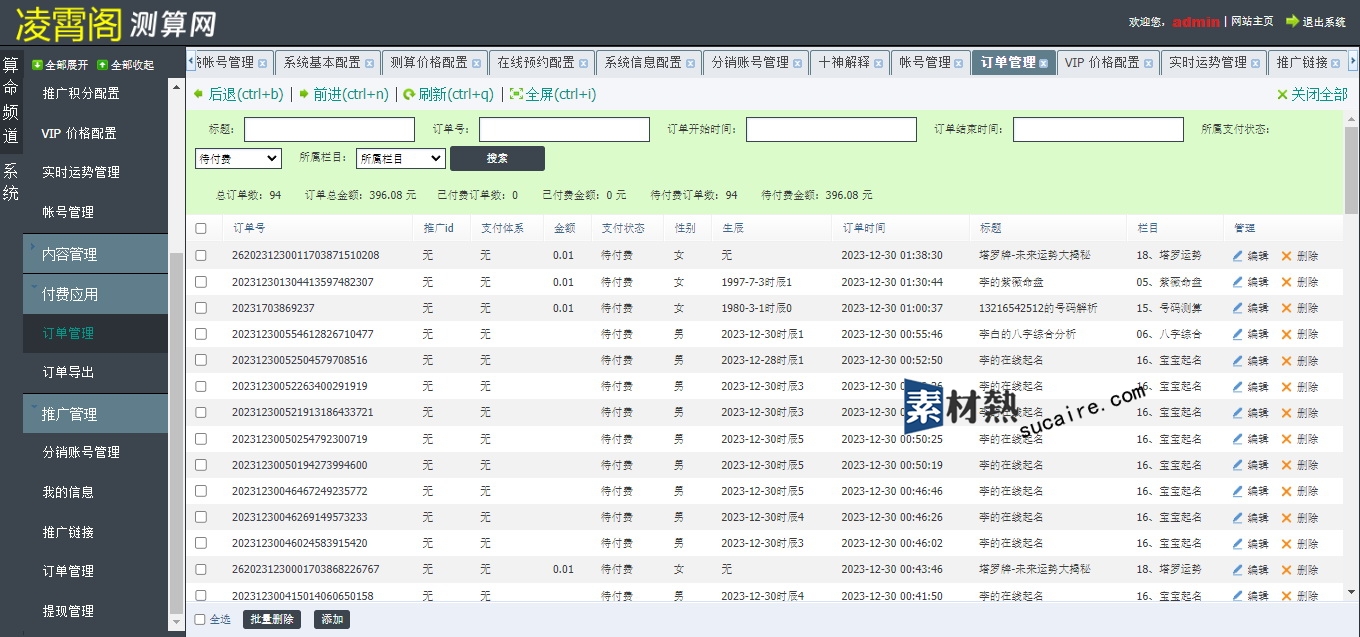Screen dimensions: 1360x637
Task: Collapse the 付费应用 sidebar section
Action: coord(95,294)
